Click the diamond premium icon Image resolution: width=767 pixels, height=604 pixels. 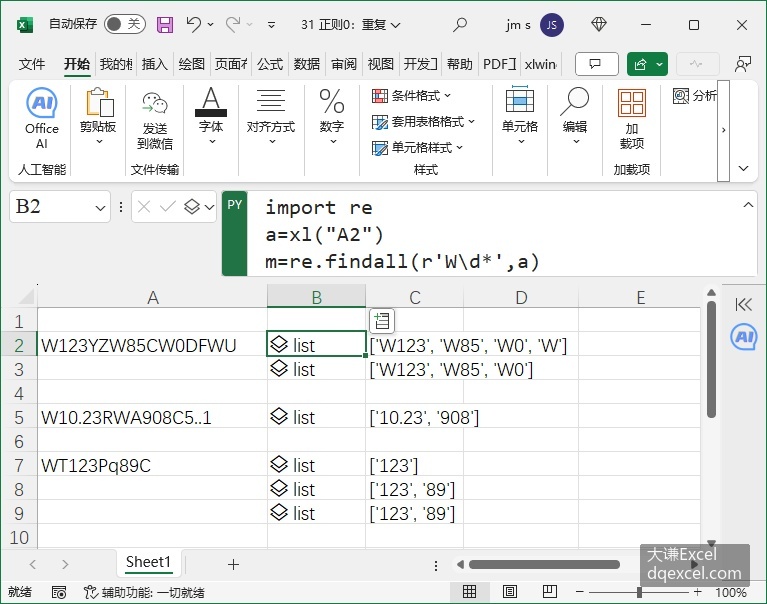coord(599,24)
